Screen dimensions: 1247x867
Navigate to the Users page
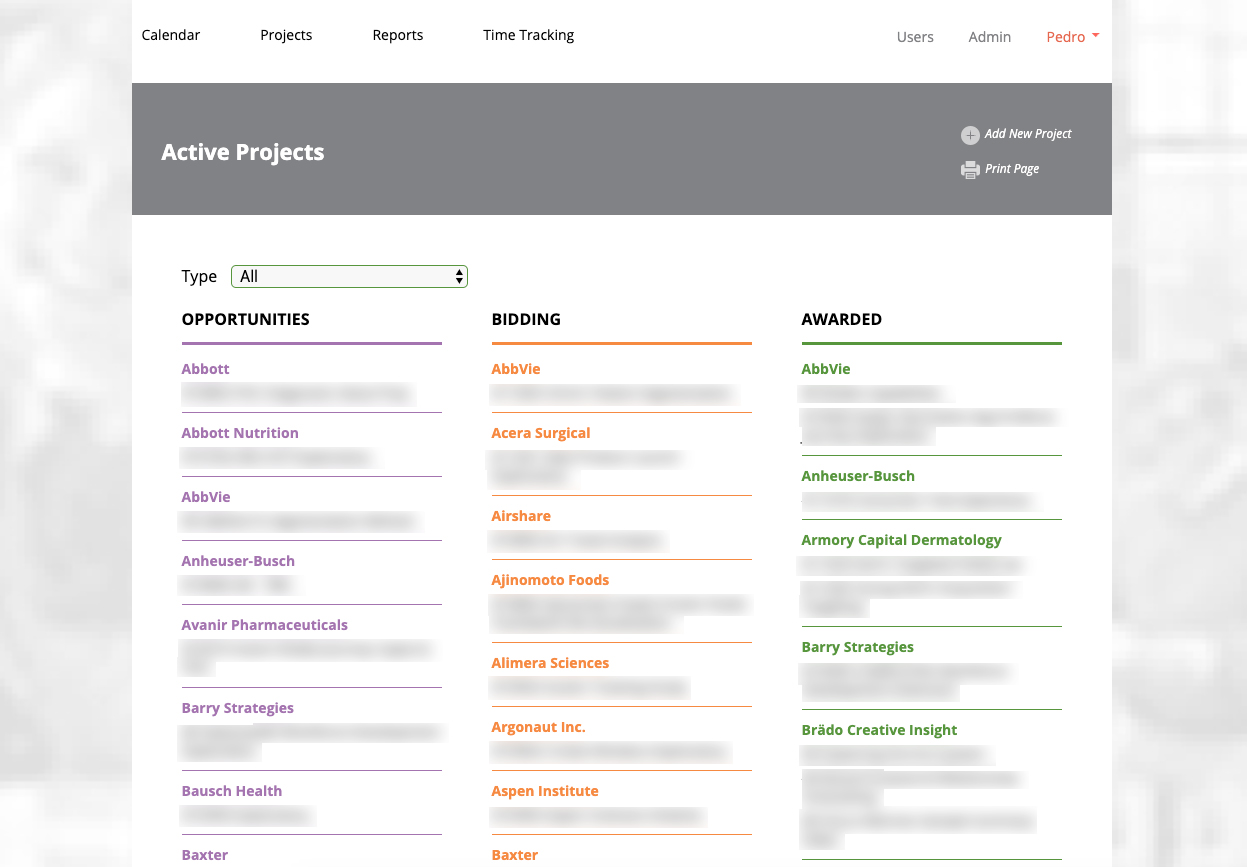[915, 37]
